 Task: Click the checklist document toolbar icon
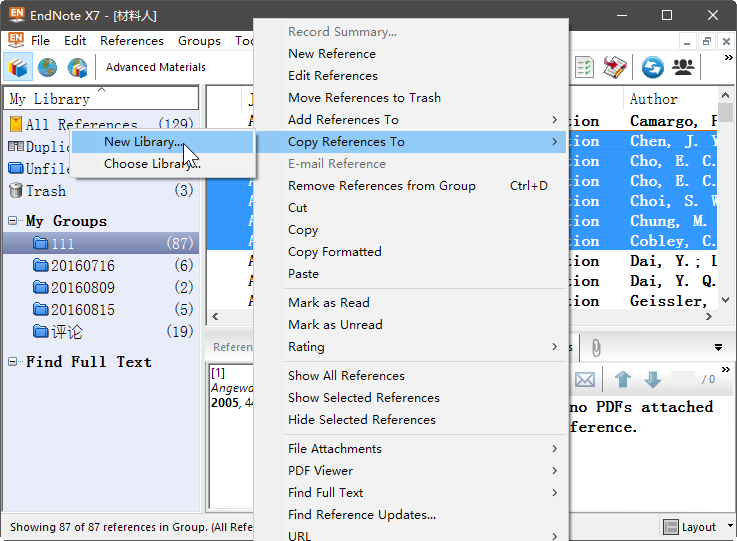(585, 67)
